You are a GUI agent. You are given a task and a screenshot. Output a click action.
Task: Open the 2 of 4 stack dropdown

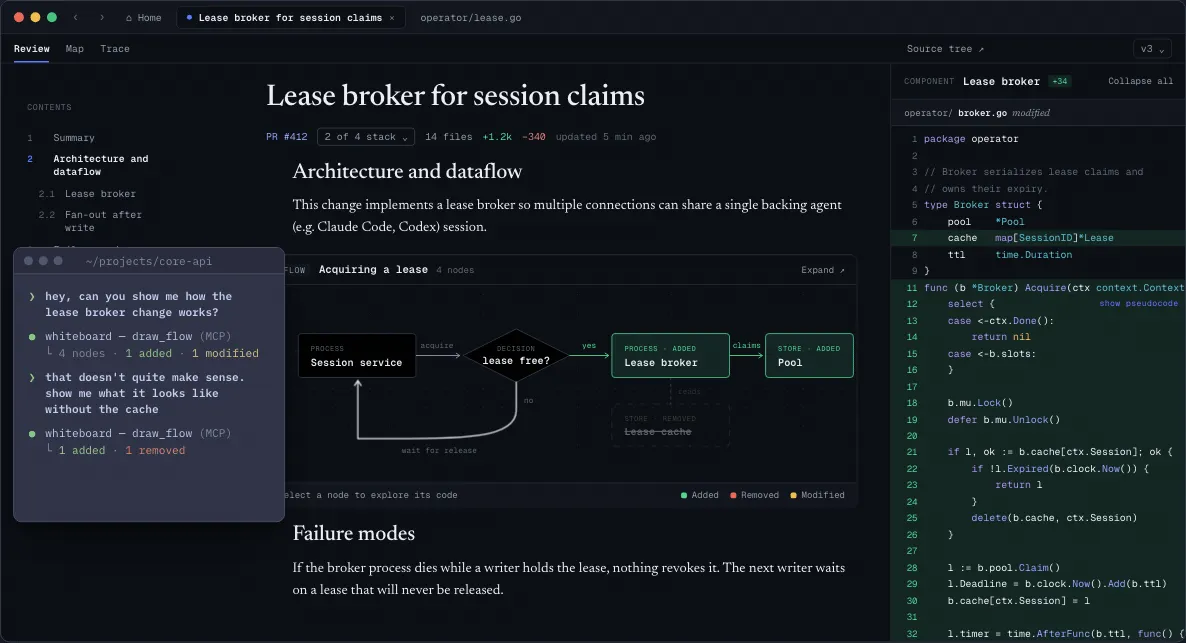click(x=366, y=137)
